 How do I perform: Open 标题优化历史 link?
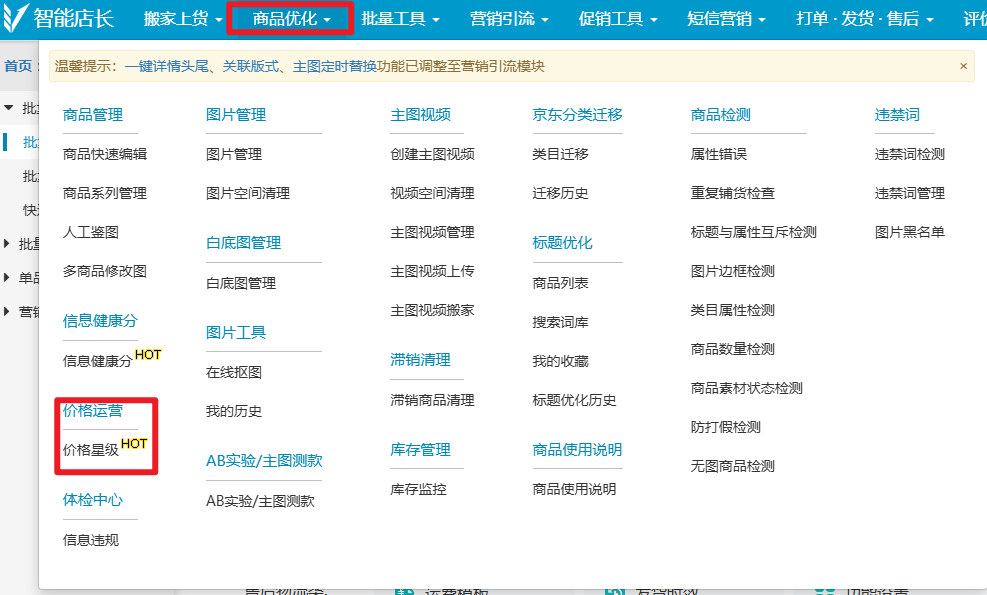tap(574, 400)
